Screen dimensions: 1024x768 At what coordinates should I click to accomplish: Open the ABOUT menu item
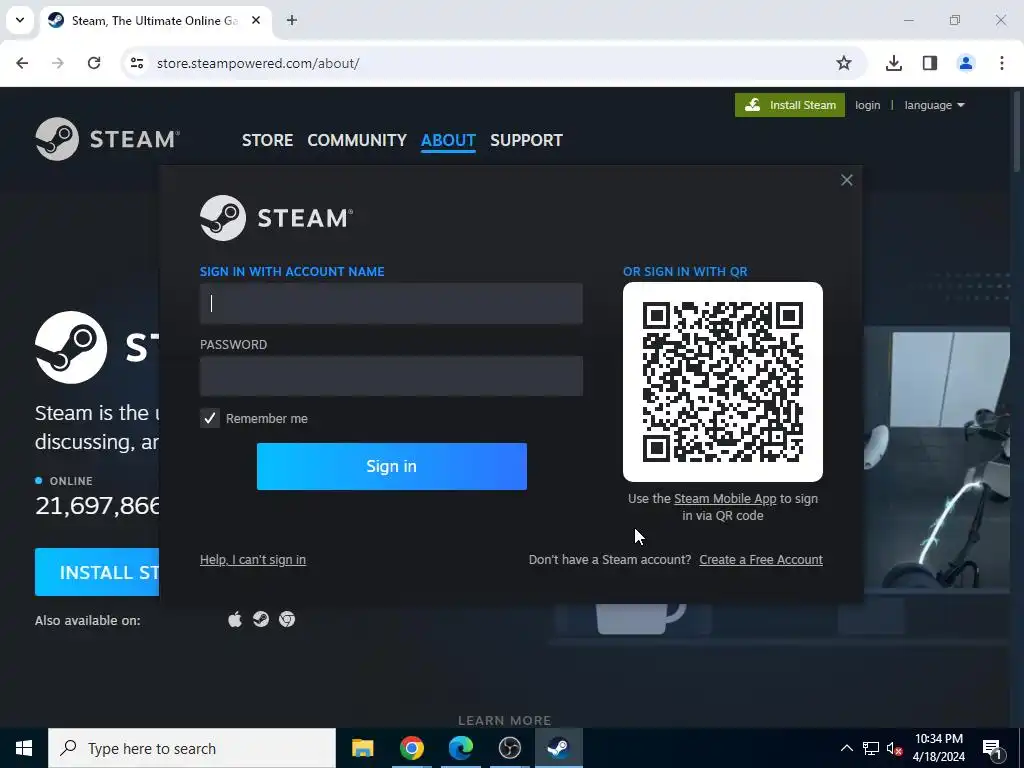click(448, 140)
